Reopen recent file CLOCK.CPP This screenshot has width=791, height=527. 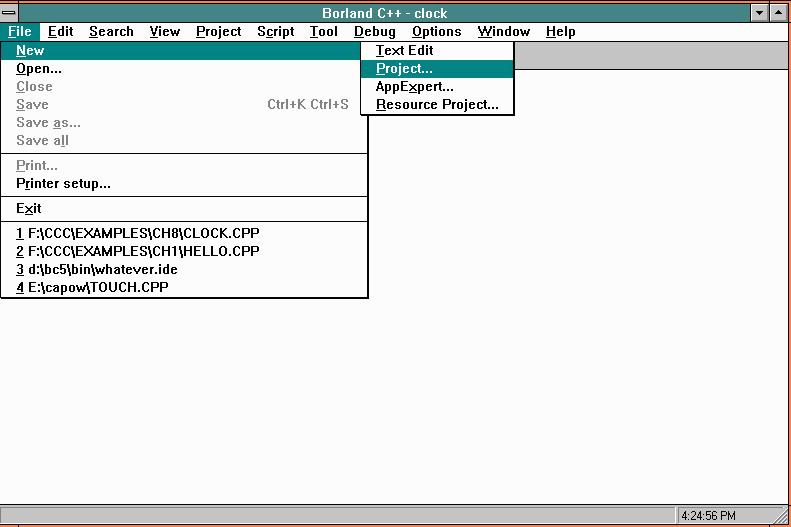[x=184, y=233]
